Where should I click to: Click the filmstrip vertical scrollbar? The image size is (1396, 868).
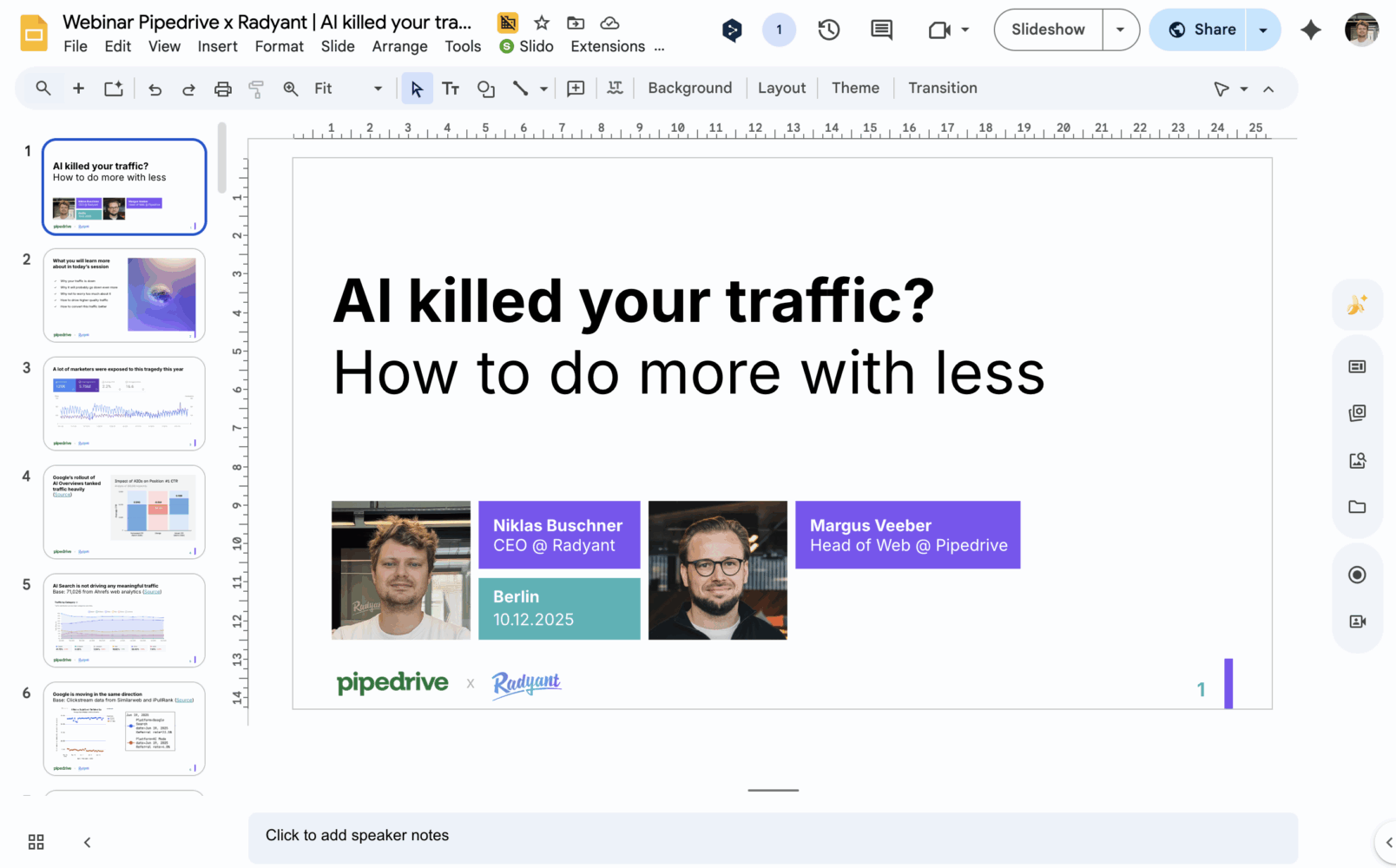222,158
